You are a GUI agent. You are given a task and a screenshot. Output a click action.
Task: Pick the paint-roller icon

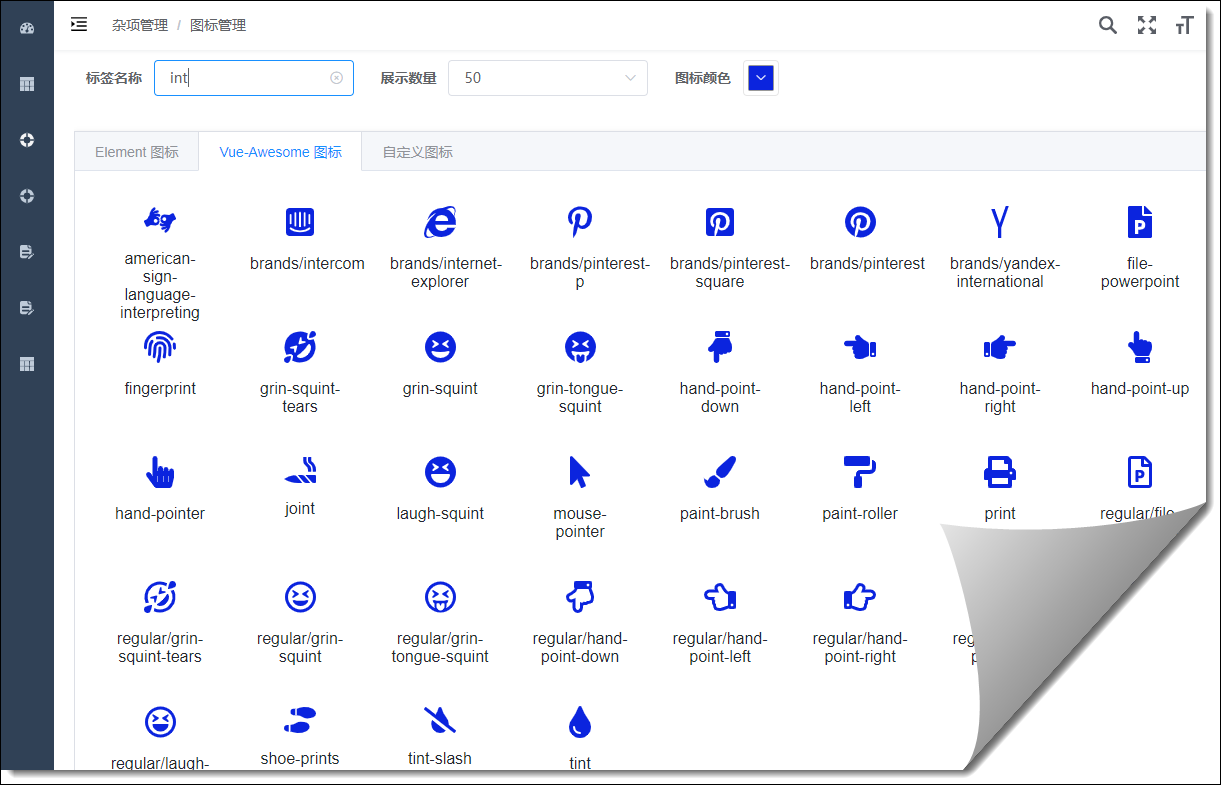click(x=860, y=472)
